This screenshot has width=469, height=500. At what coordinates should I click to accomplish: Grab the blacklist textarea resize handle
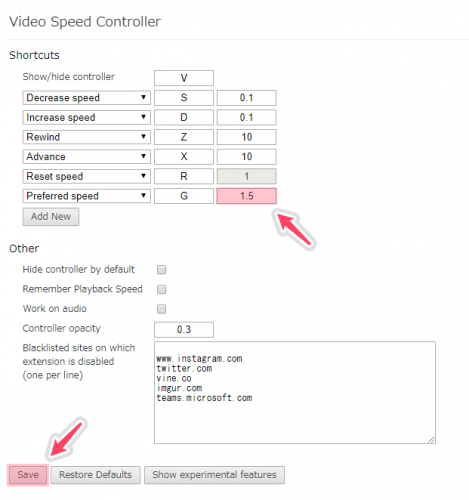431,440
